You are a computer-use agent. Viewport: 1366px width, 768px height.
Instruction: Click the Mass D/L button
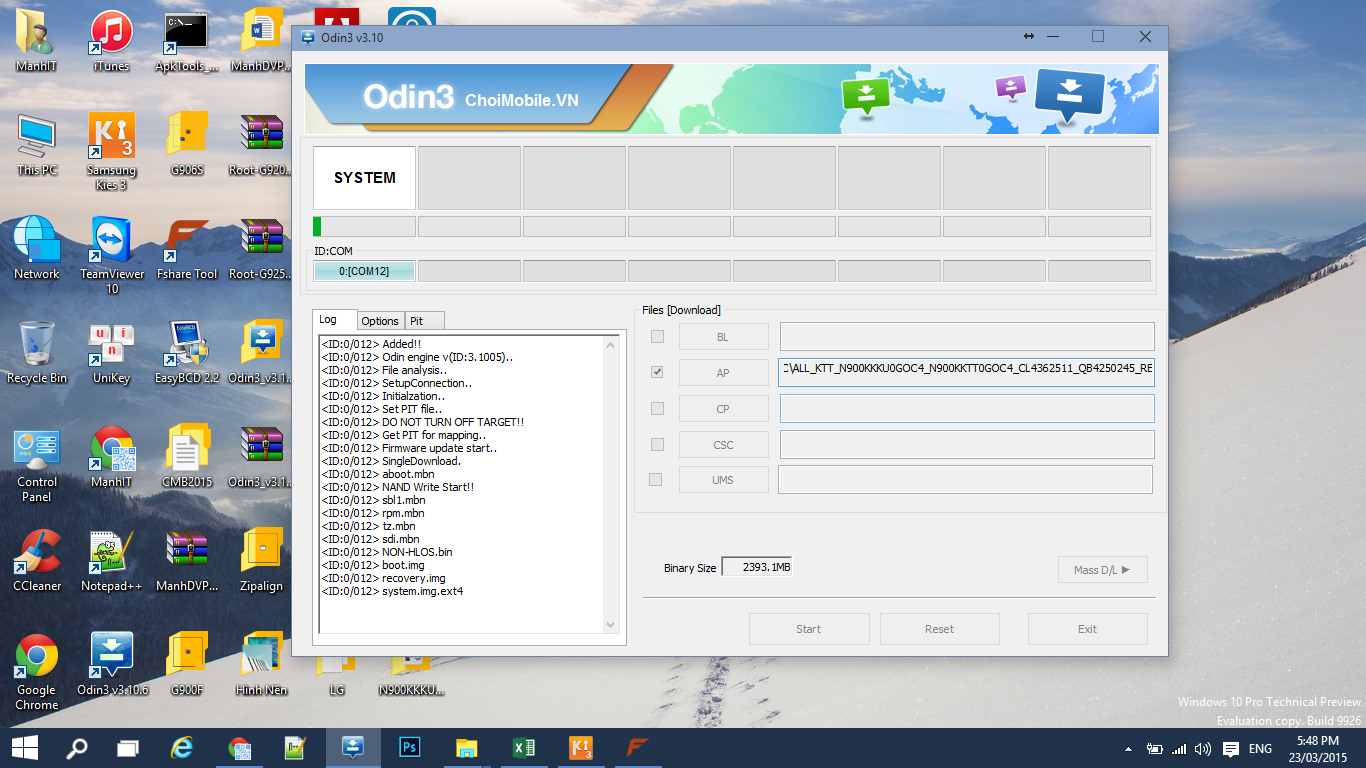[1103, 570]
